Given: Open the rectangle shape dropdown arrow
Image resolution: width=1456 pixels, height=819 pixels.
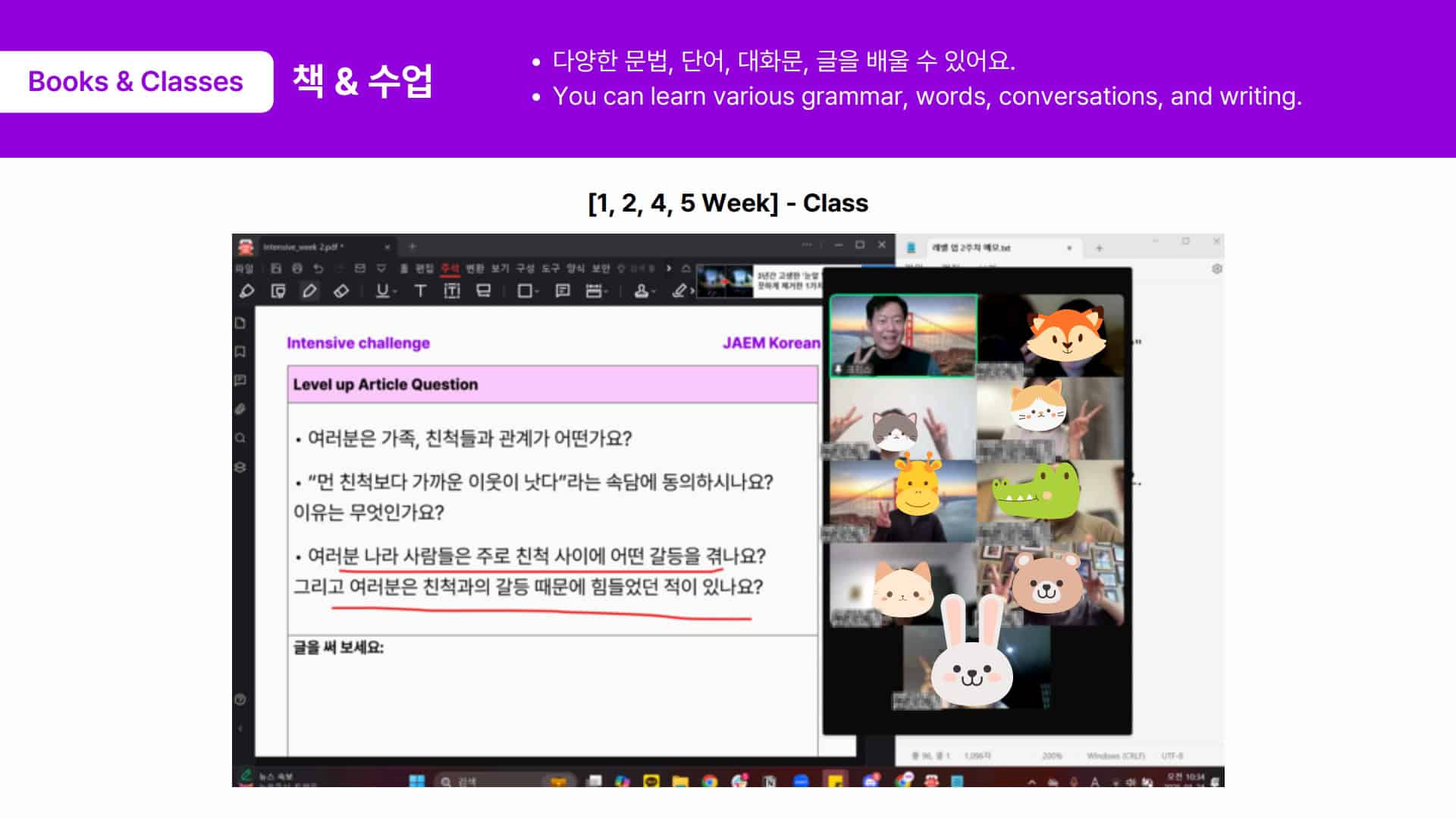Looking at the screenshot, I should point(537,292).
